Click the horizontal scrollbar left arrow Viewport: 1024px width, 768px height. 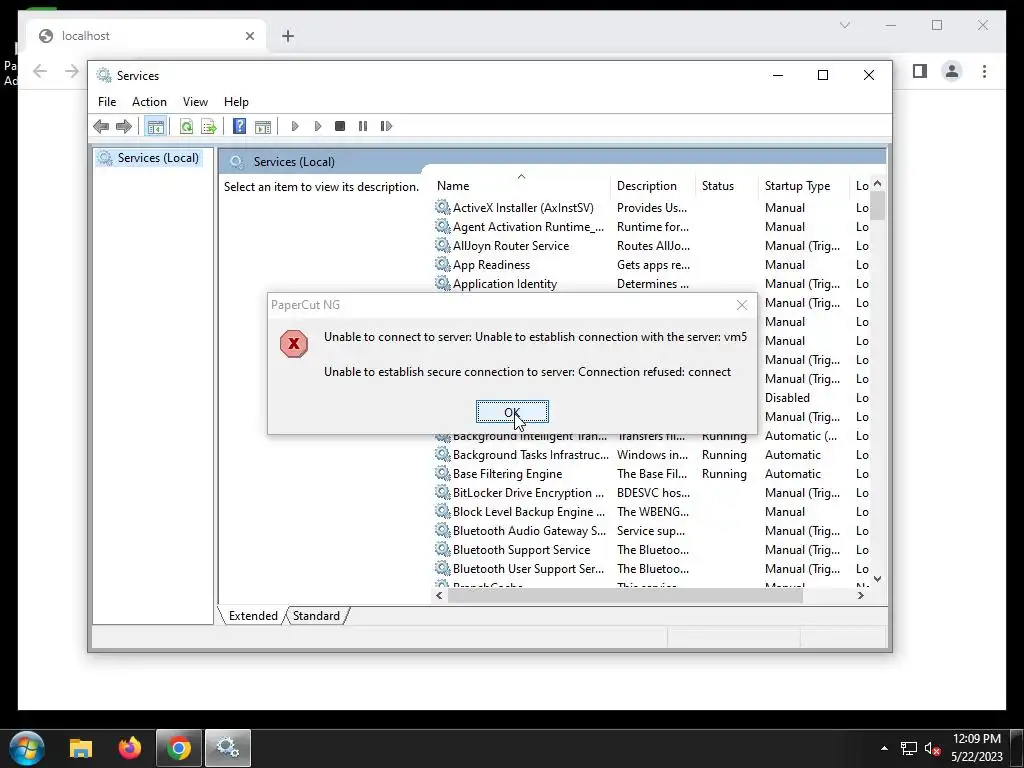coord(440,595)
